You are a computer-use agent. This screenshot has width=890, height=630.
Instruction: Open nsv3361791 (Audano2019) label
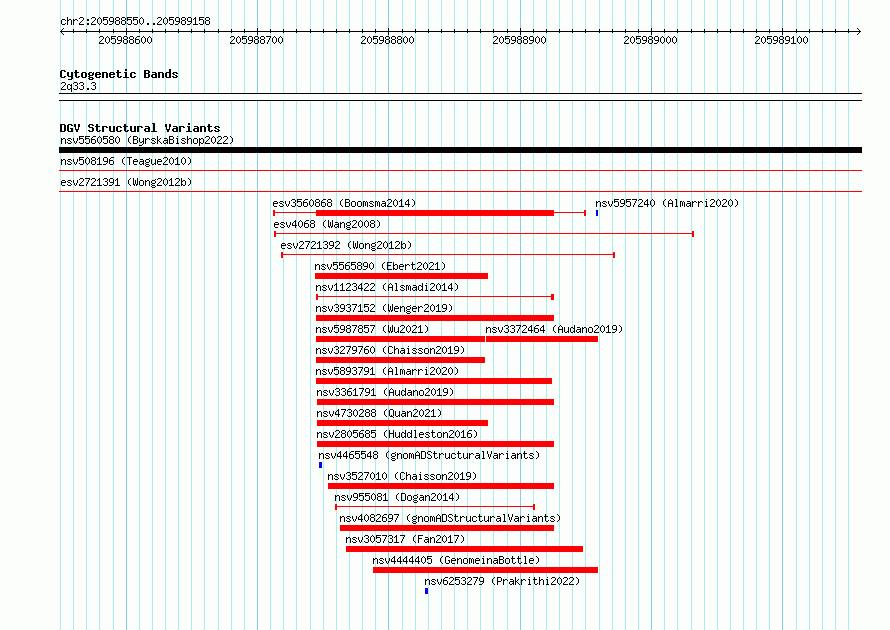point(385,392)
